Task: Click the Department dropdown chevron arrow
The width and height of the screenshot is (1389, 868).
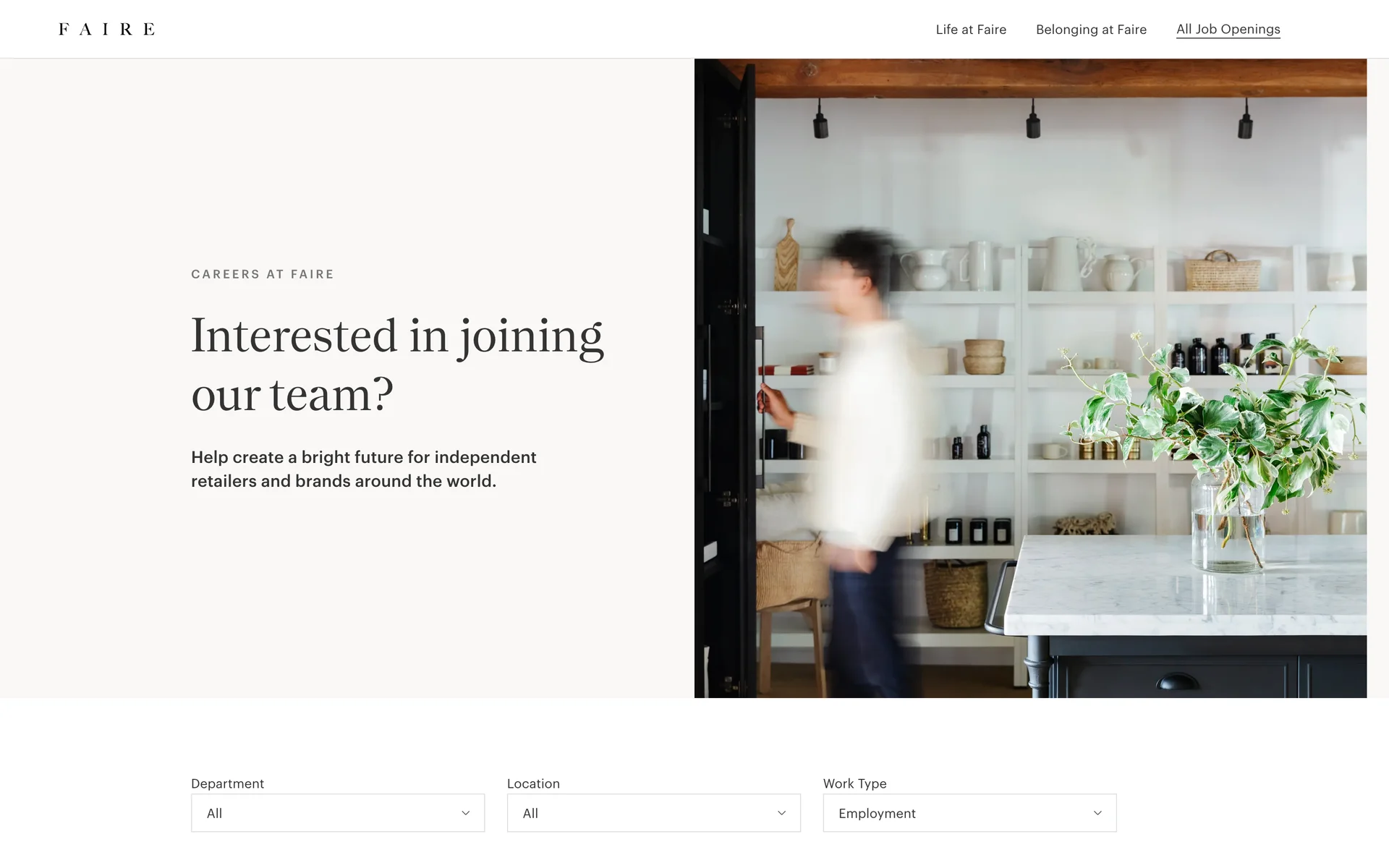Action: [x=466, y=813]
